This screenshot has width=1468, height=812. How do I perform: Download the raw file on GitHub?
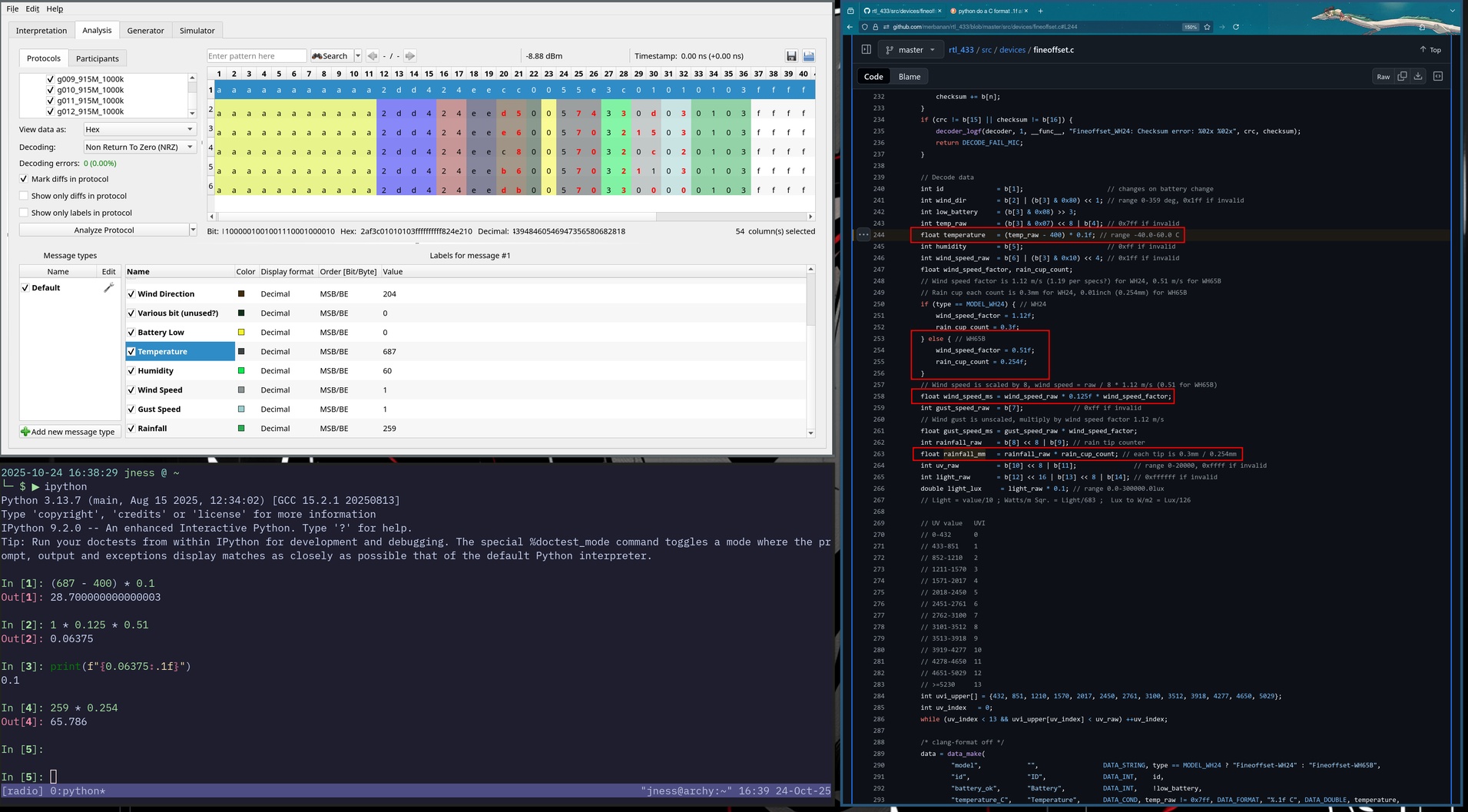pos(1418,76)
